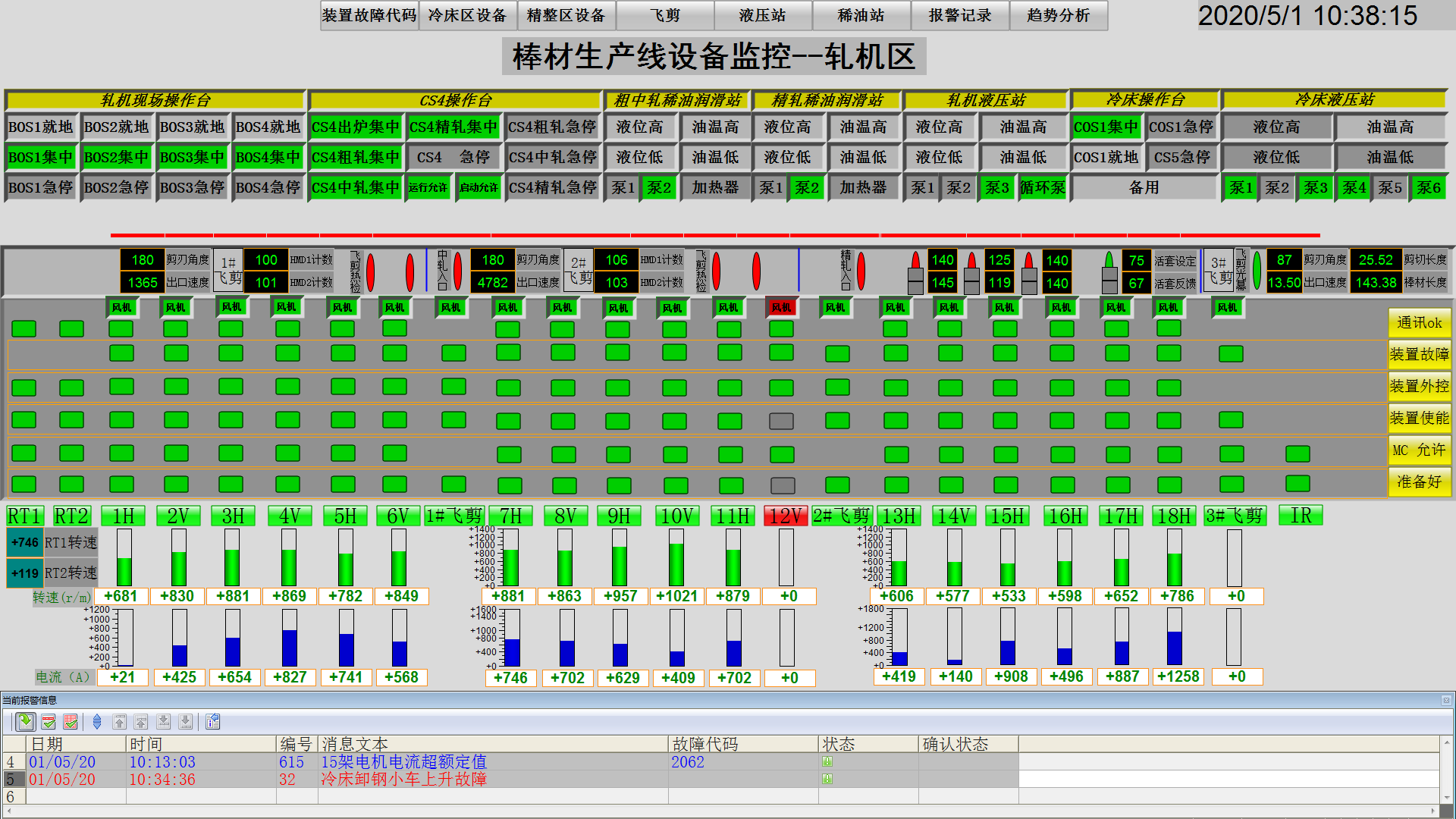1456x819 pixels.
Task: Click the single alarm acknowledge icon
Action: pyautogui.click(x=48, y=721)
